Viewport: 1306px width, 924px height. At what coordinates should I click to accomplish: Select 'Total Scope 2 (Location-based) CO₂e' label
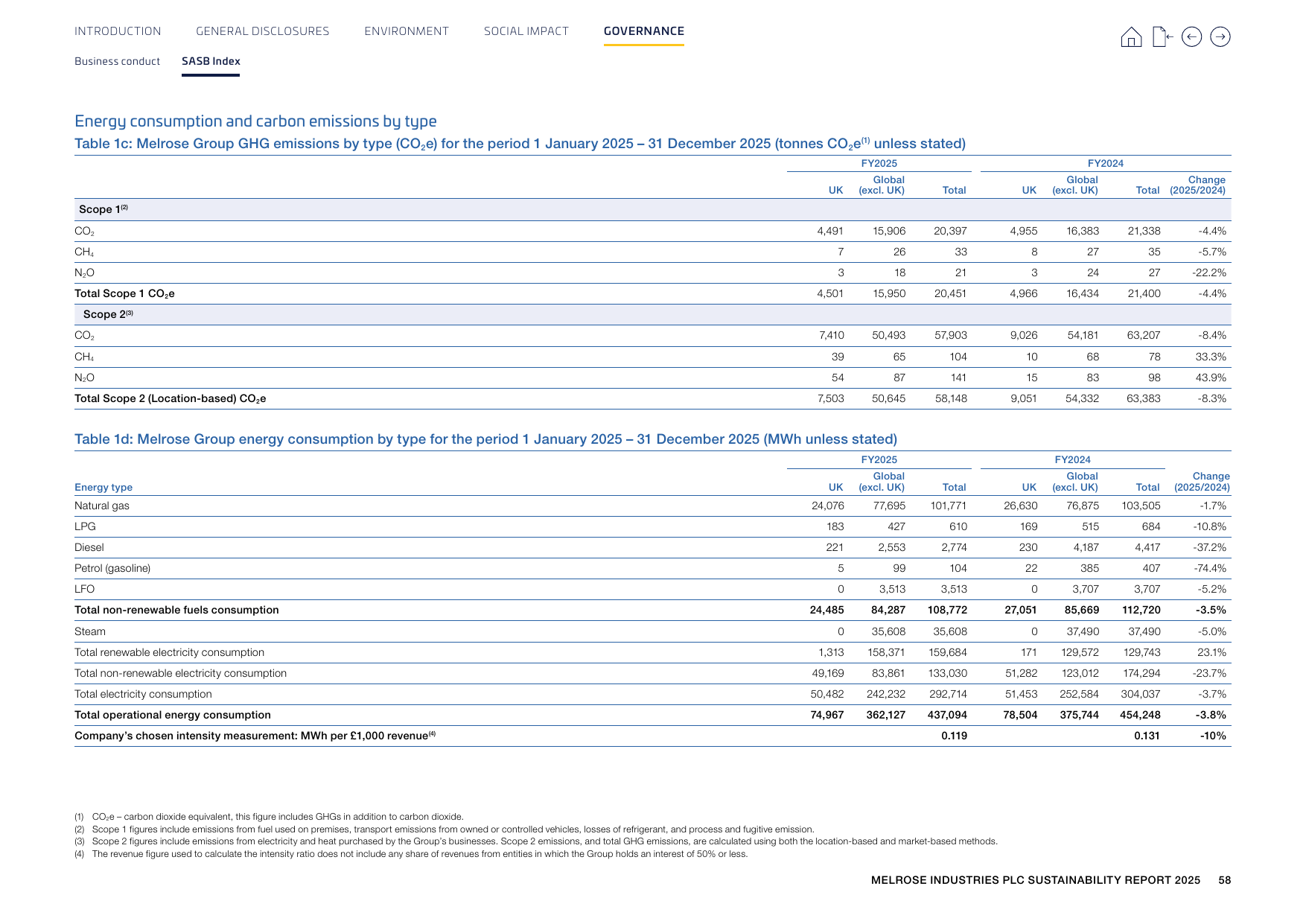(171, 399)
